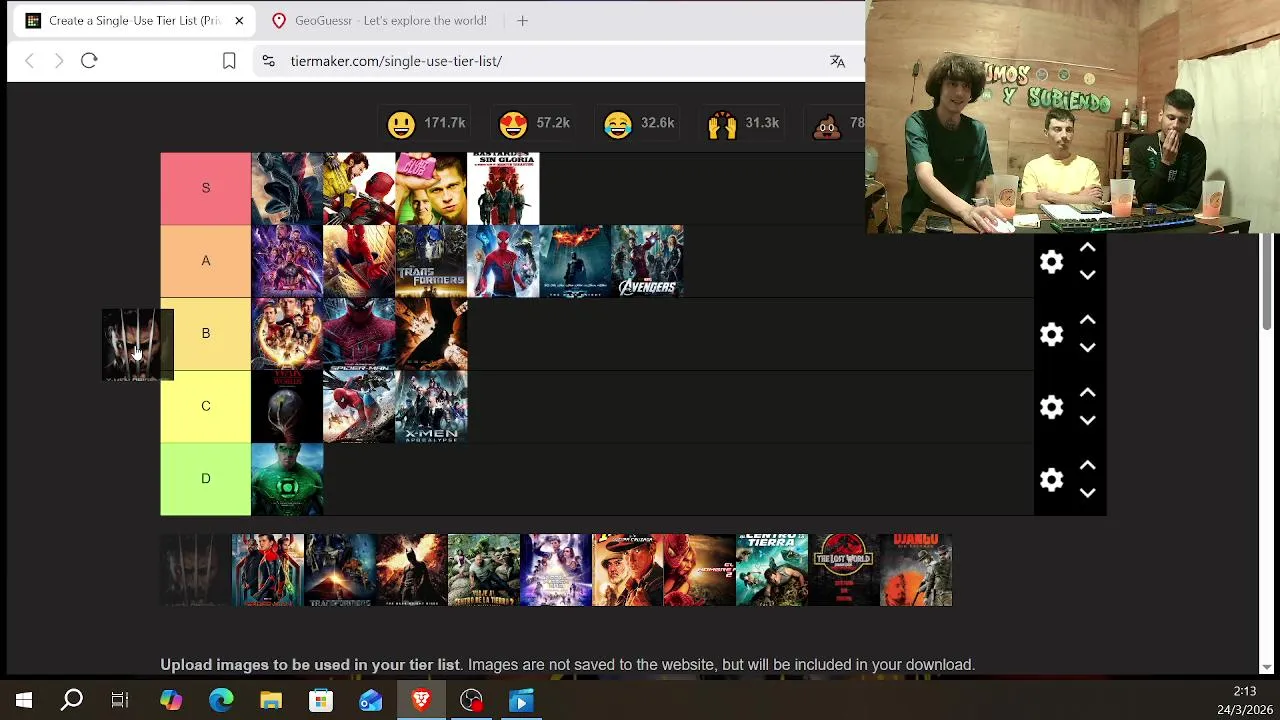Open the Windows Start menu
The height and width of the screenshot is (720, 1280).
[x=24, y=701]
